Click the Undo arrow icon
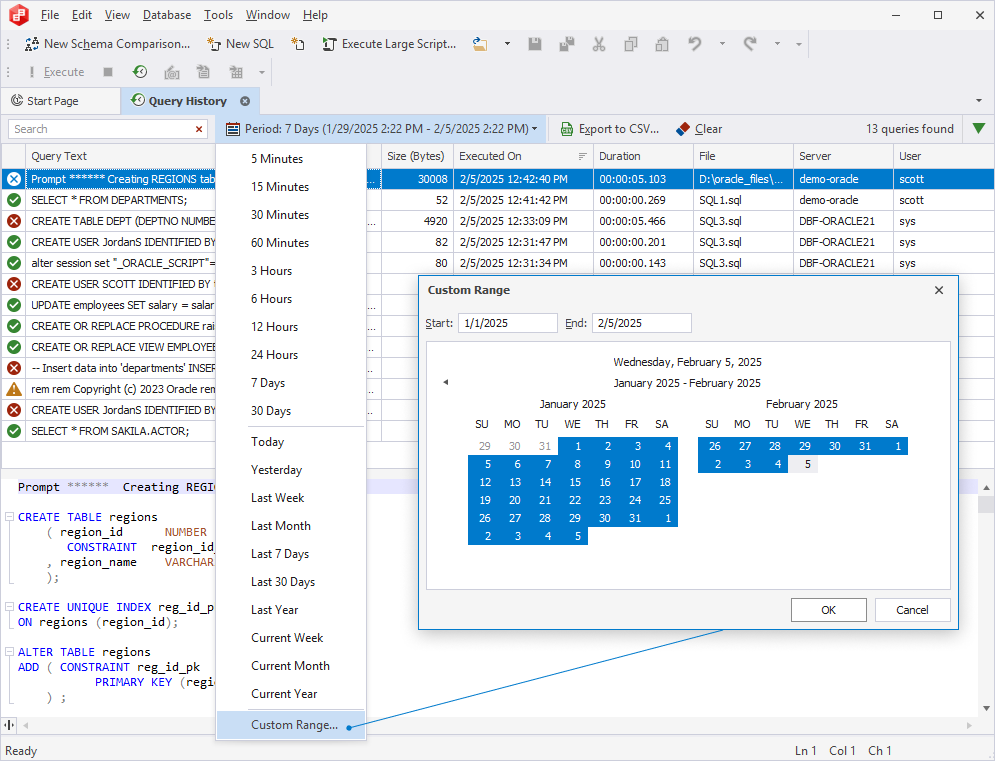 [x=695, y=44]
